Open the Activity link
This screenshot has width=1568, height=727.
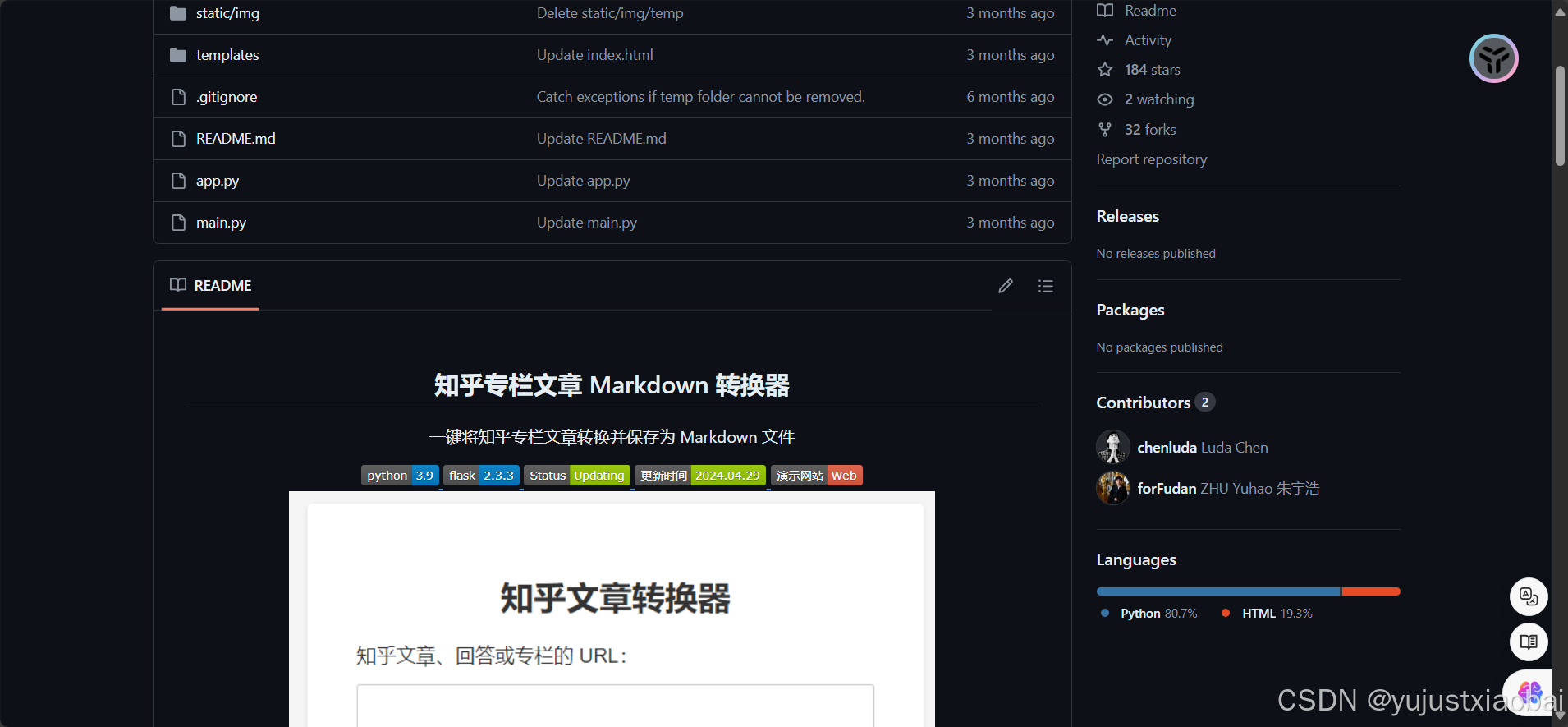1135,40
